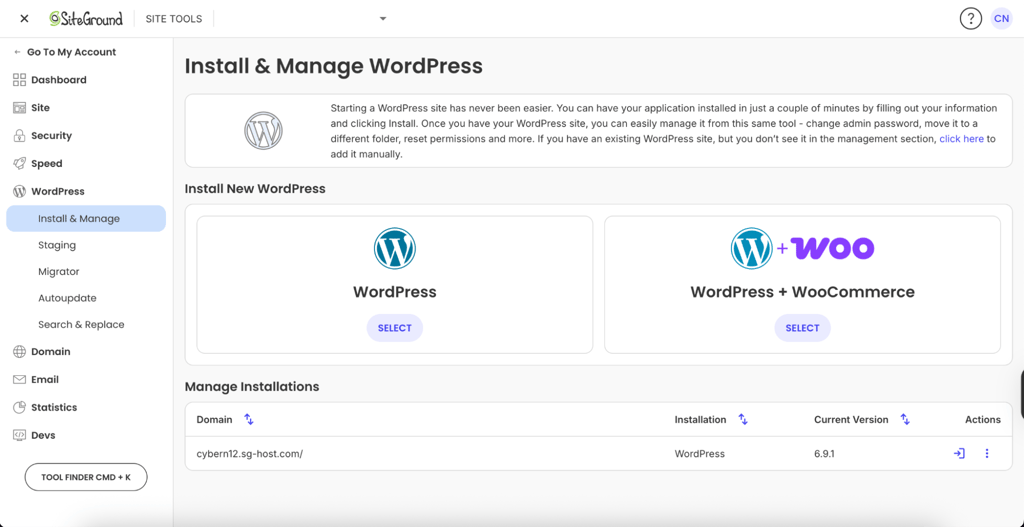
Task: Open actions kebab menu for cybern12.sg-host.com
Action: point(987,453)
